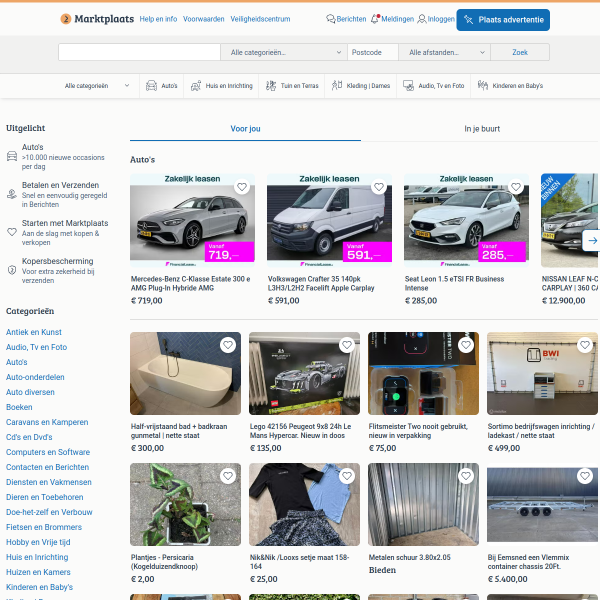Open Huis en Inrichting category icon
Viewport: 600px width, 600px height.
click(x=196, y=86)
